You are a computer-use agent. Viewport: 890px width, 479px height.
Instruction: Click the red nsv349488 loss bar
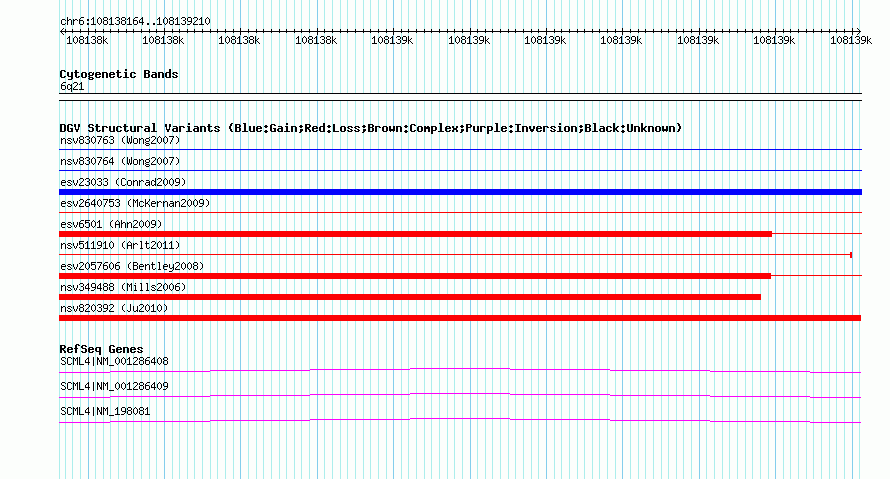pos(410,297)
